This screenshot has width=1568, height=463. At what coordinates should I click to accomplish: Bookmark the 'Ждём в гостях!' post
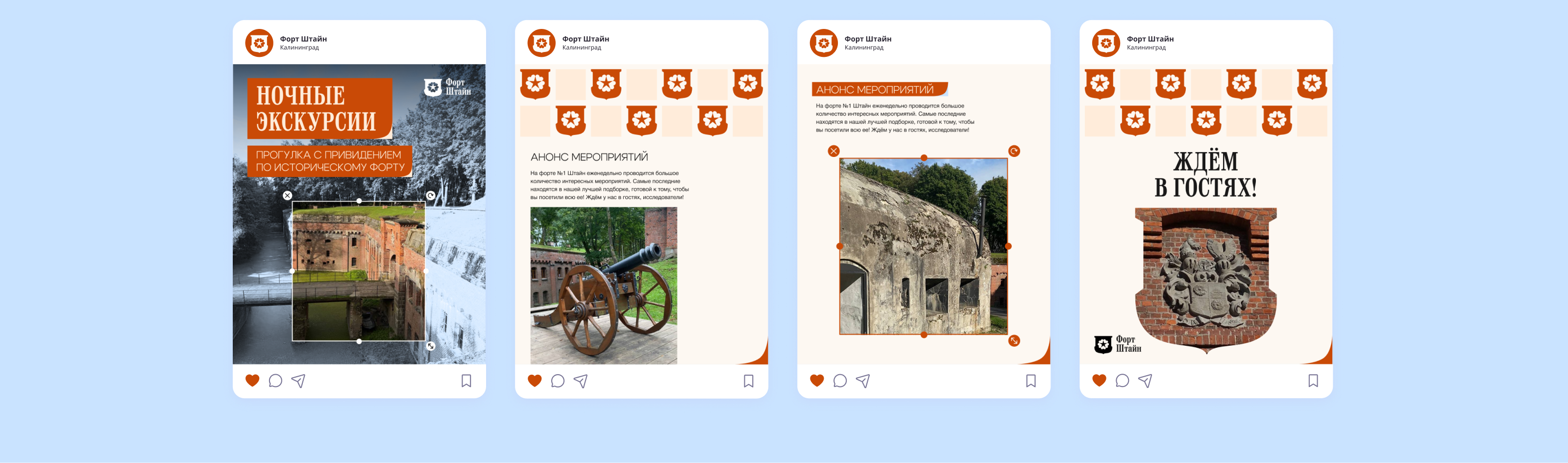[x=1313, y=381]
